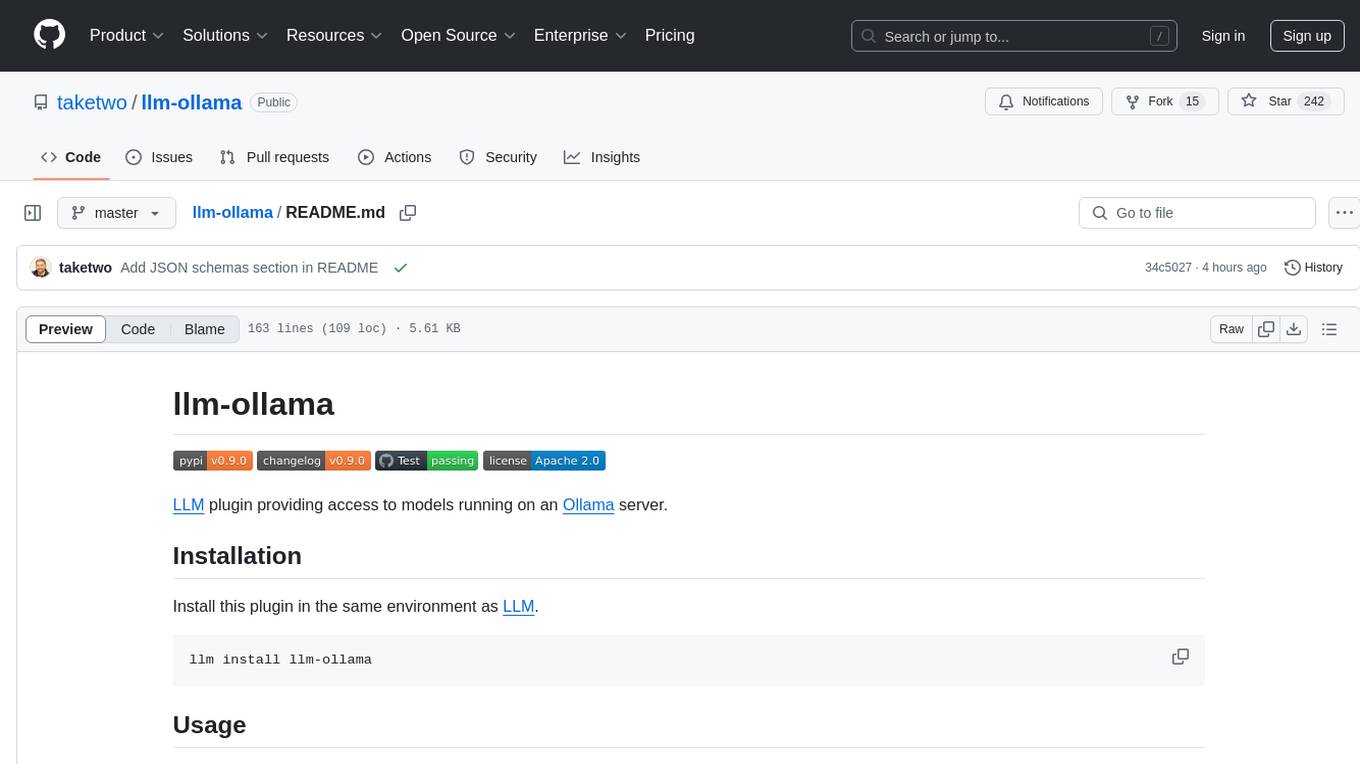Open the taketwo commit author link

coord(86,268)
